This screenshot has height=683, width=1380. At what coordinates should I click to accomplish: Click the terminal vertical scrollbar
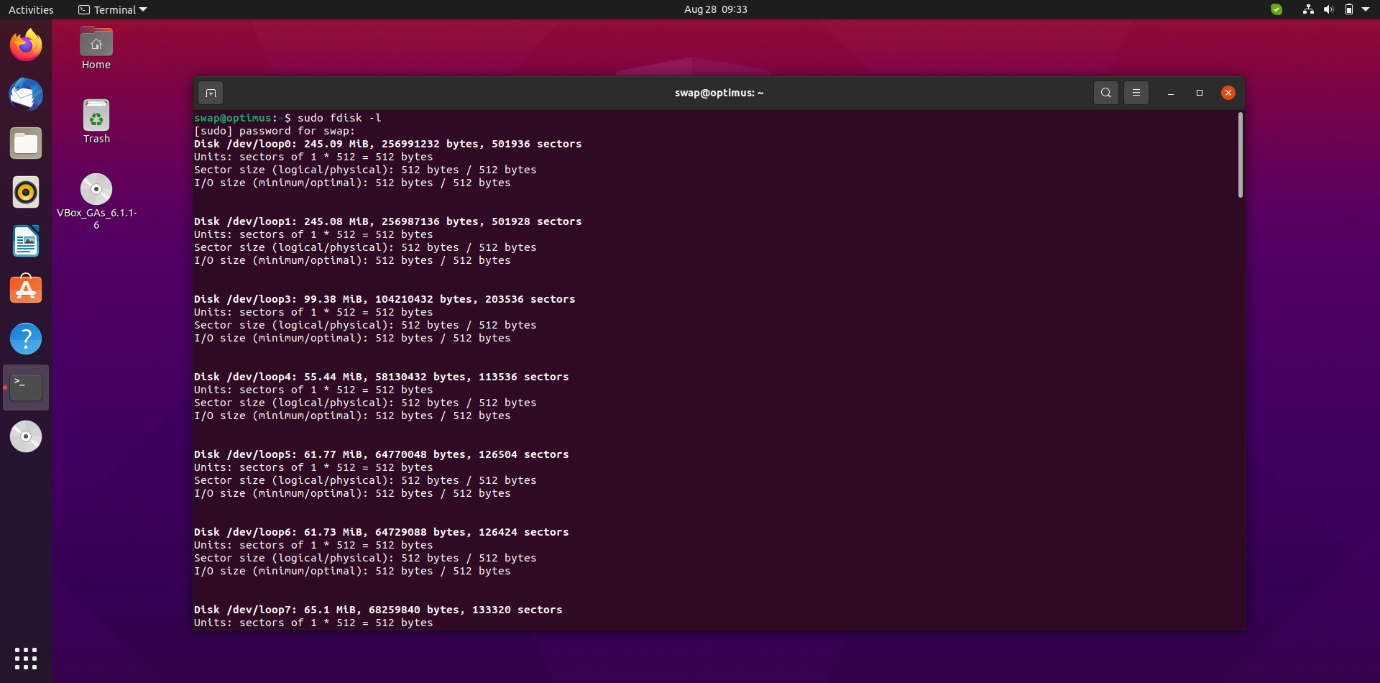click(1241, 154)
